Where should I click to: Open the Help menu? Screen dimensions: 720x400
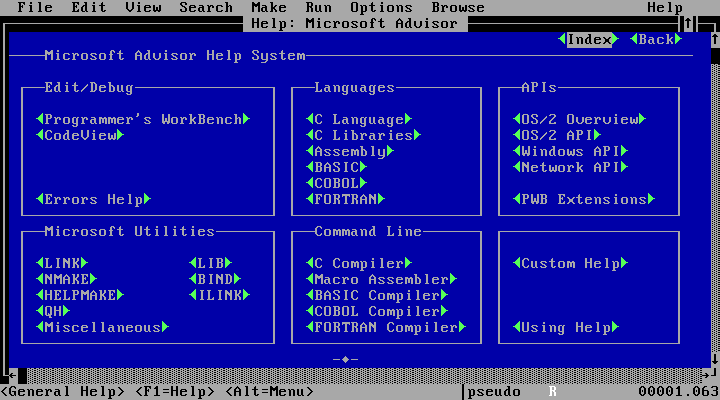coord(665,7)
